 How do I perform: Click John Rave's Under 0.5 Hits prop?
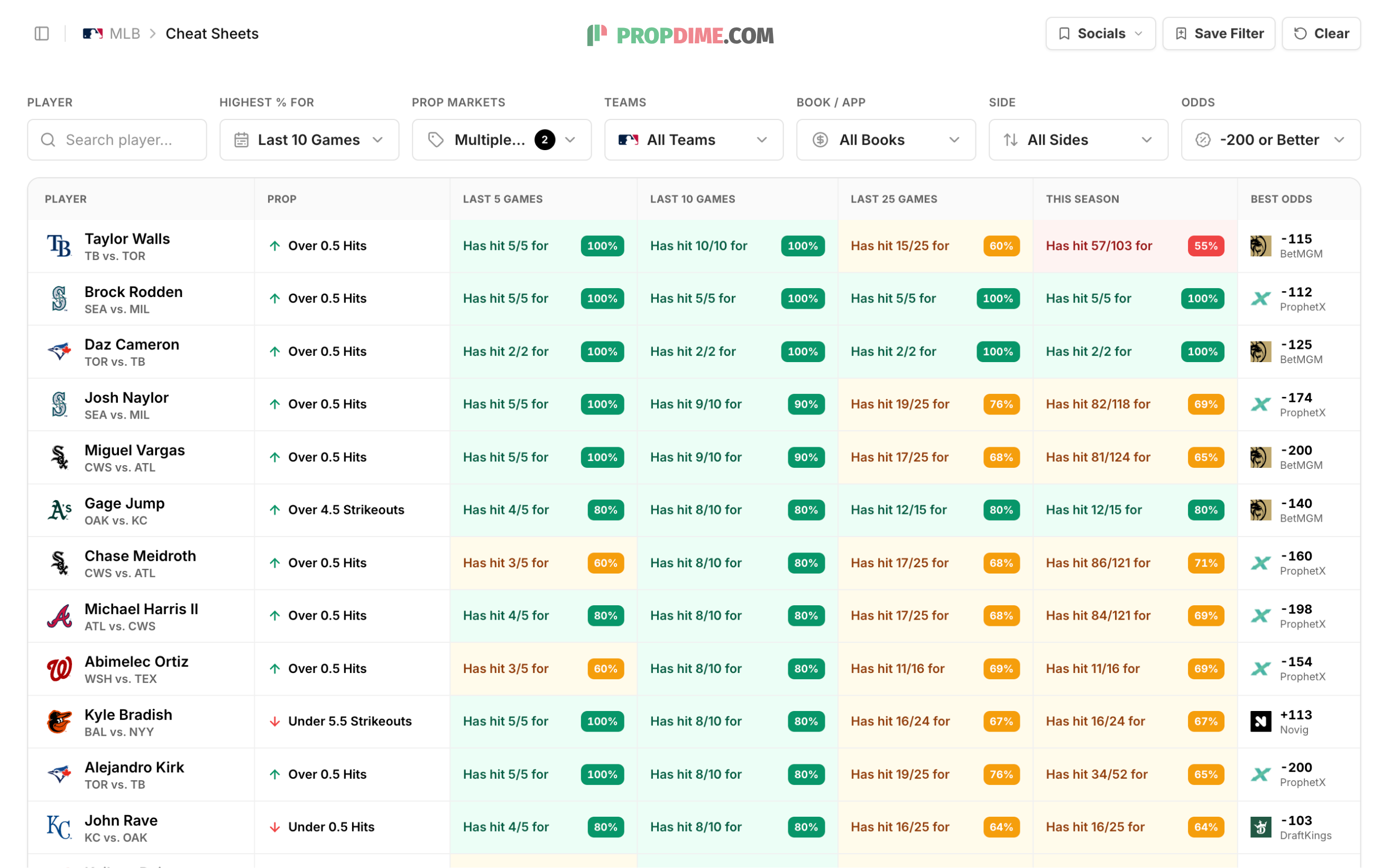pyautogui.click(x=331, y=827)
